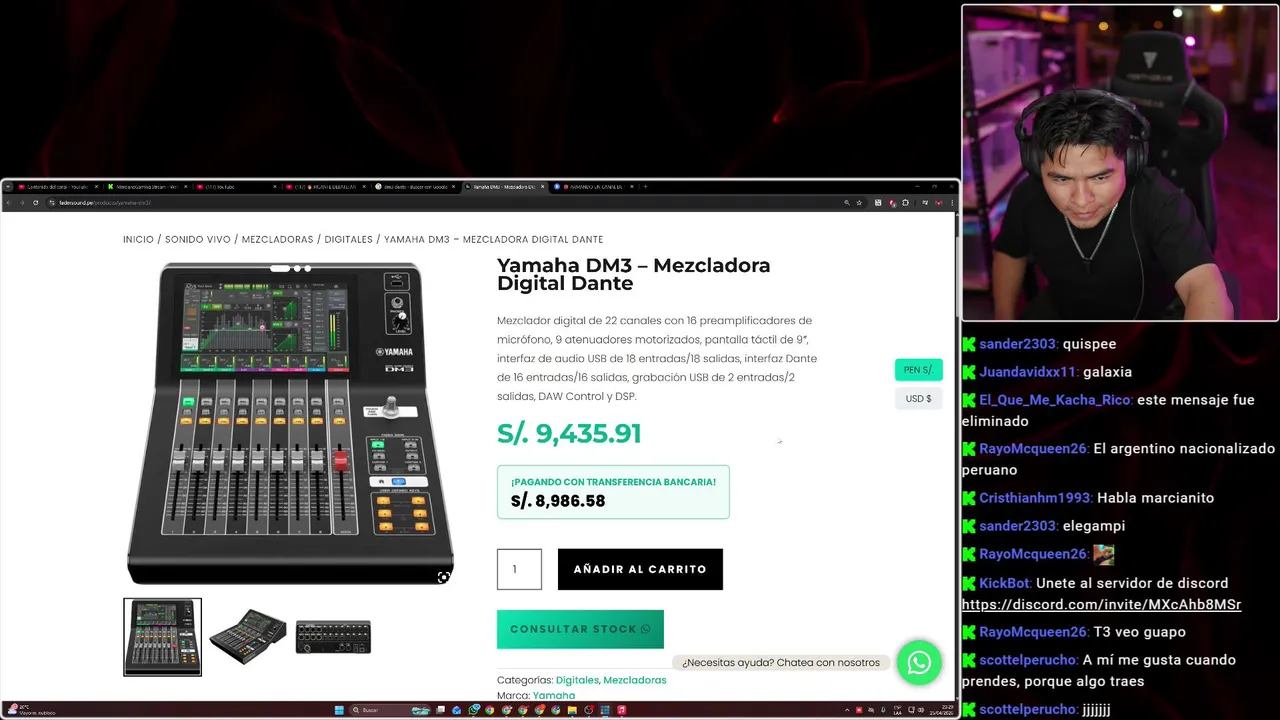Click the image zoom magnifier icon on product photo
1280x720 pixels.
click(443, 577)
